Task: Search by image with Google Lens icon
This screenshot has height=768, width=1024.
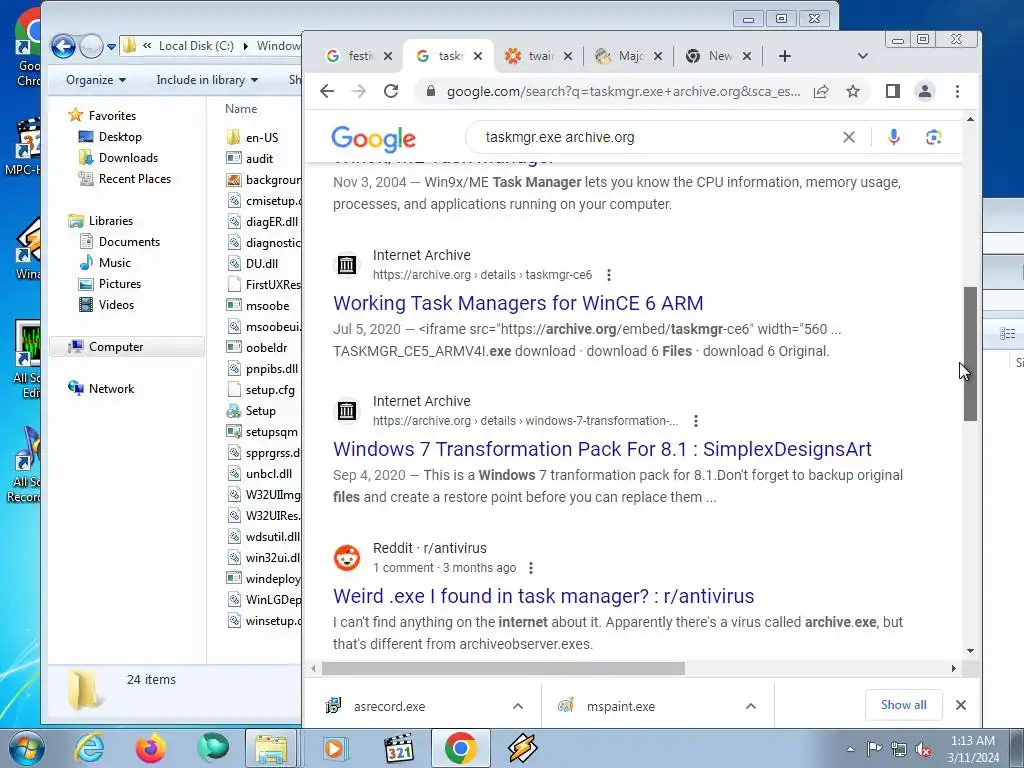Action: pos(933,137)
